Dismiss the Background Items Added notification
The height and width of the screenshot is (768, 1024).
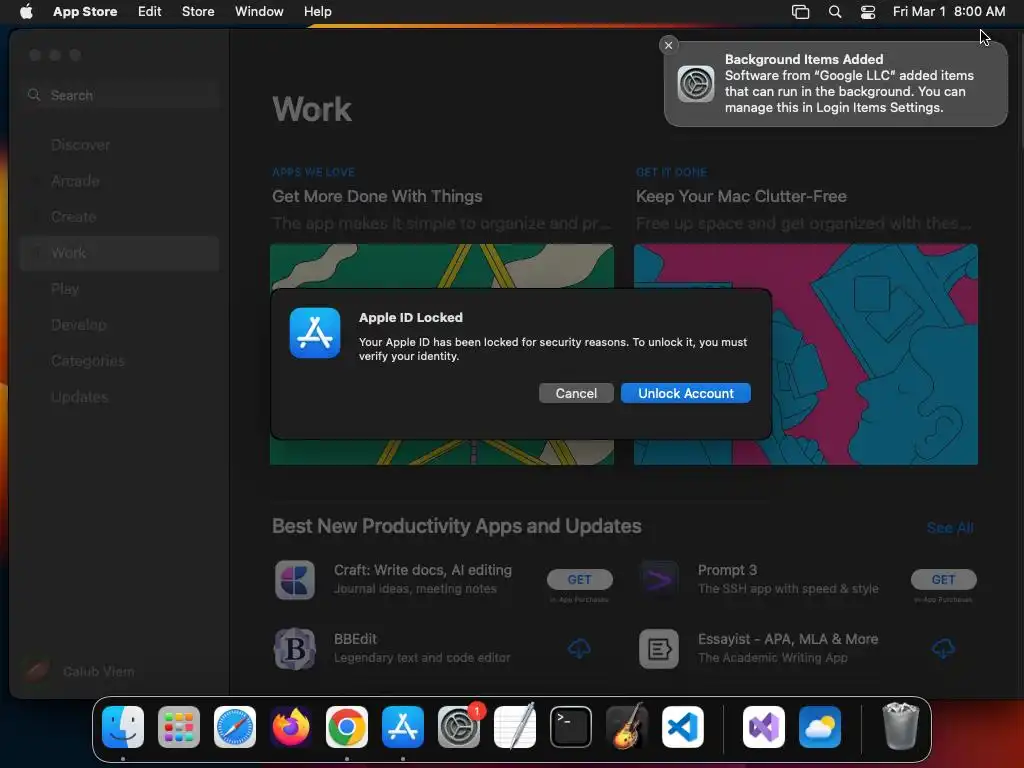click(668, 45)
